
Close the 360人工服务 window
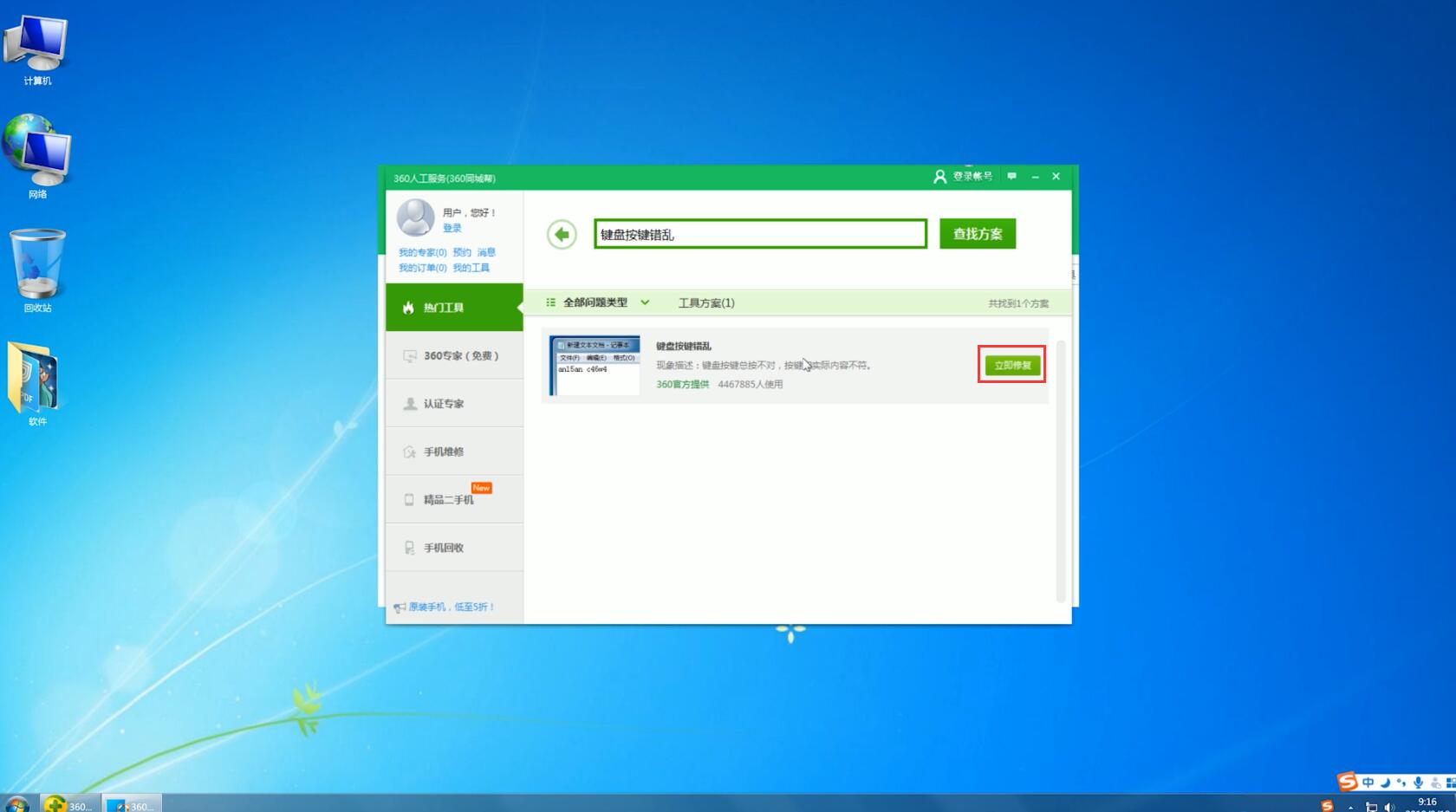[x=1056, y=176]
